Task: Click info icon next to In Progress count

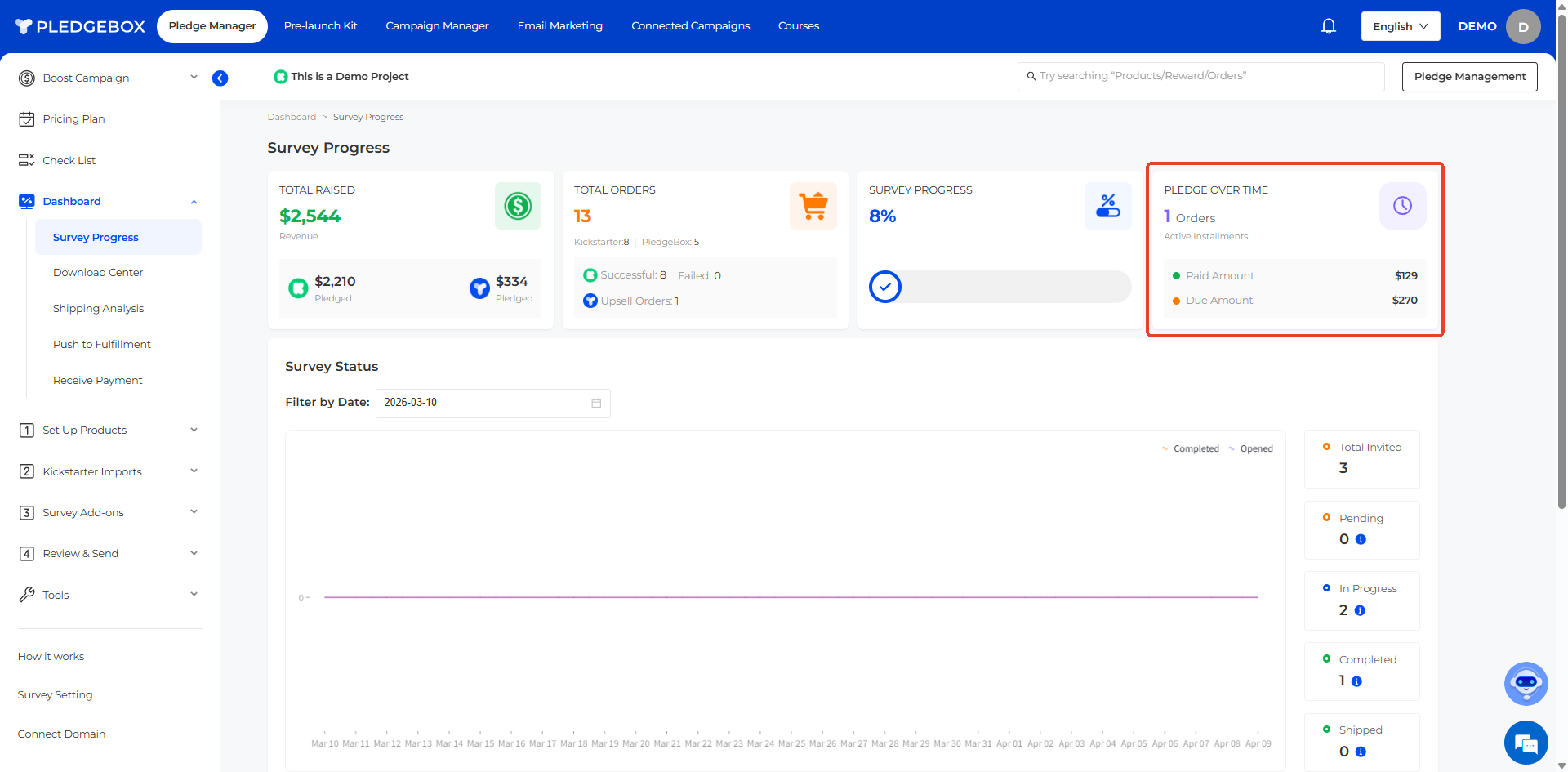Action: click(1360, 610)
